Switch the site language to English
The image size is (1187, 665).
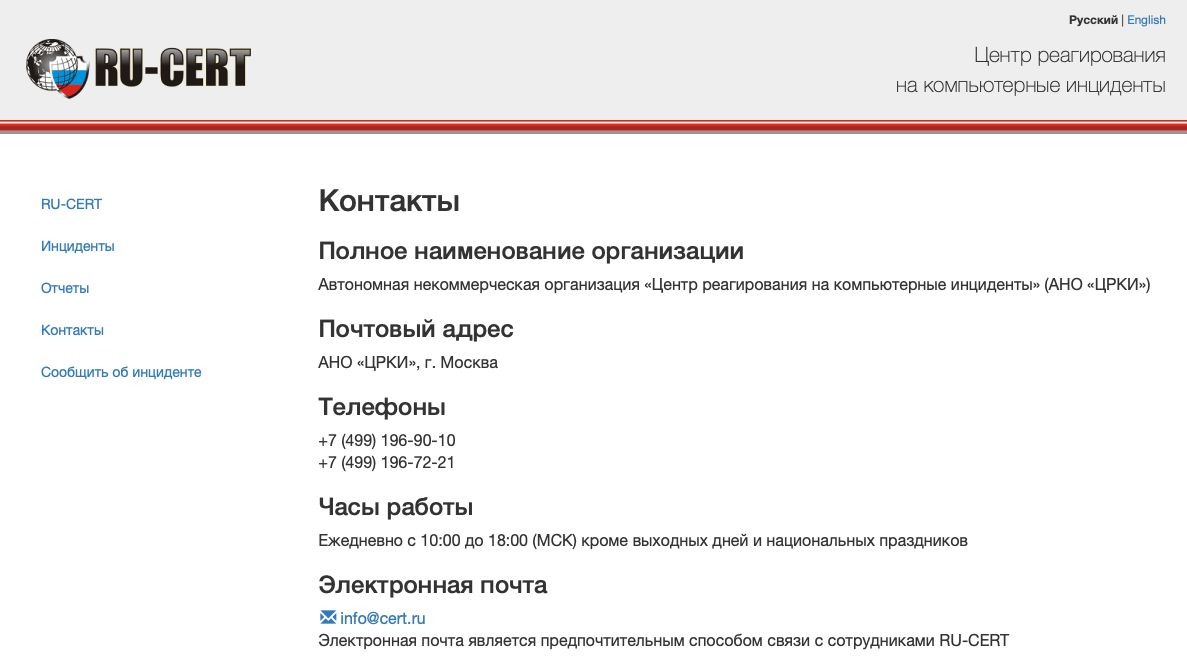pos(1146,19)
